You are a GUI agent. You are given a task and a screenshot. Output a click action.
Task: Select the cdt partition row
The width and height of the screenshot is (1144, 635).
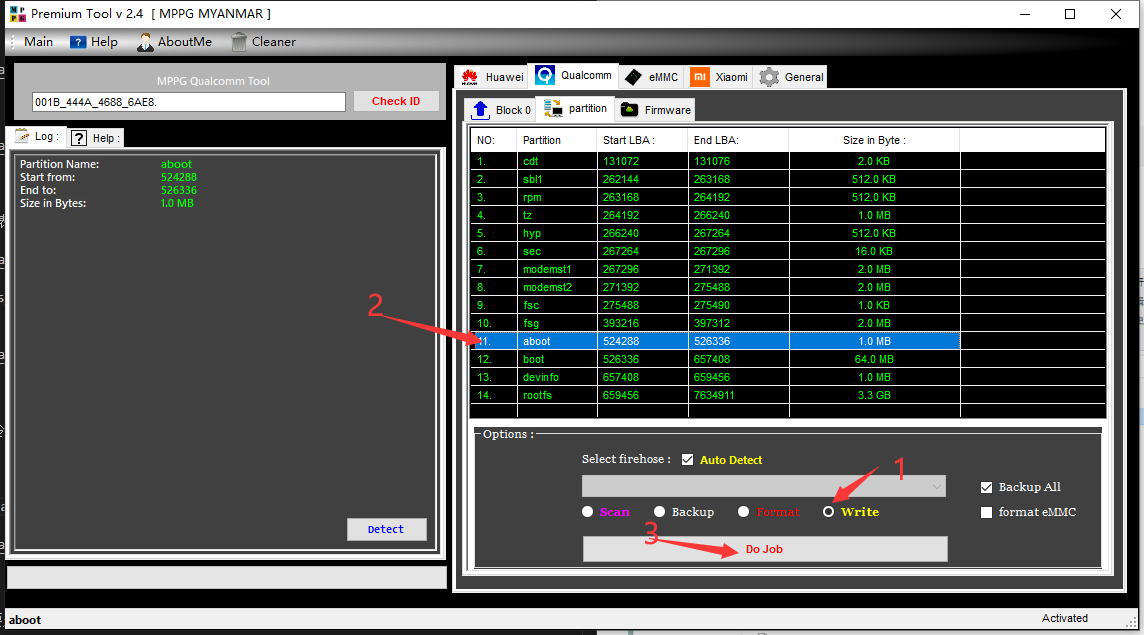(x=715, y=161)
